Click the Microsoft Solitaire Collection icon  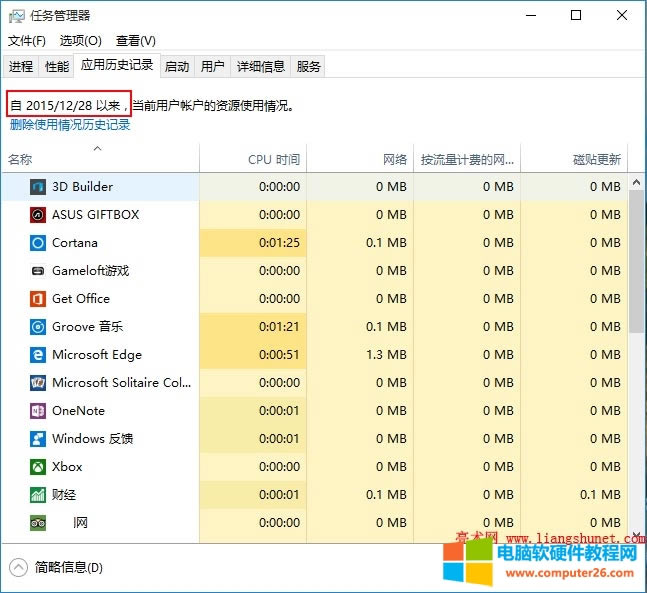(38, 383)
